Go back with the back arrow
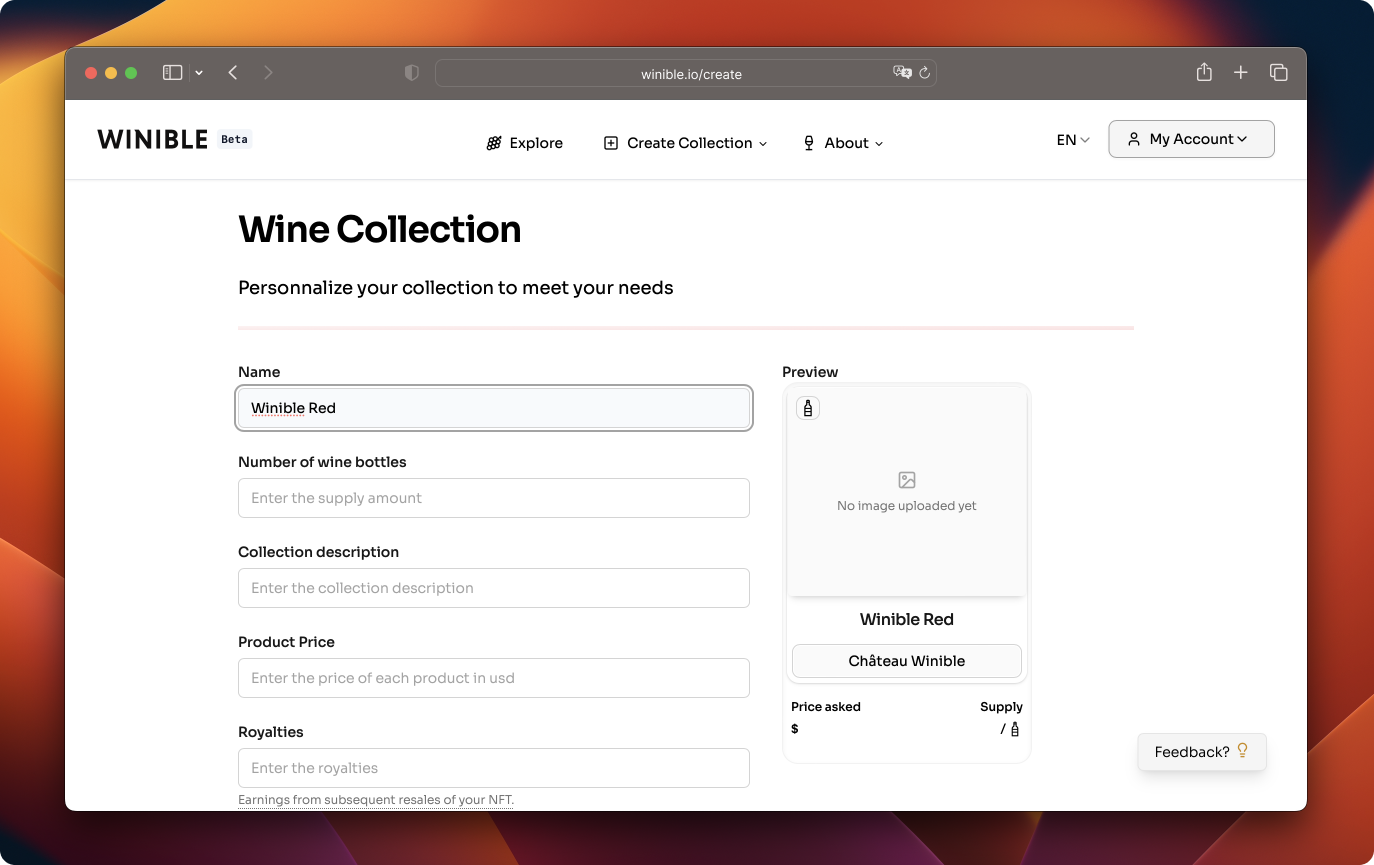Screen dimensions: 1374x865 point(233,73)
